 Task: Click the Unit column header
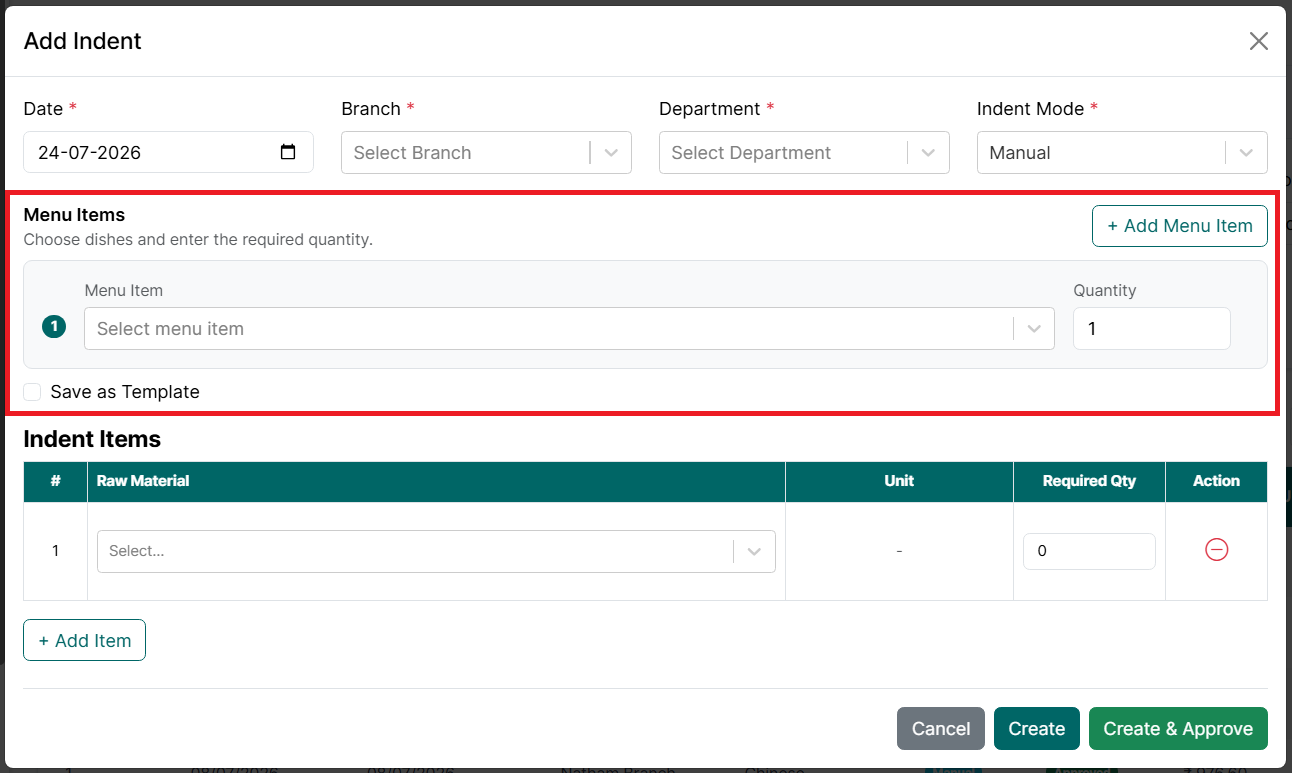(899, 481)
